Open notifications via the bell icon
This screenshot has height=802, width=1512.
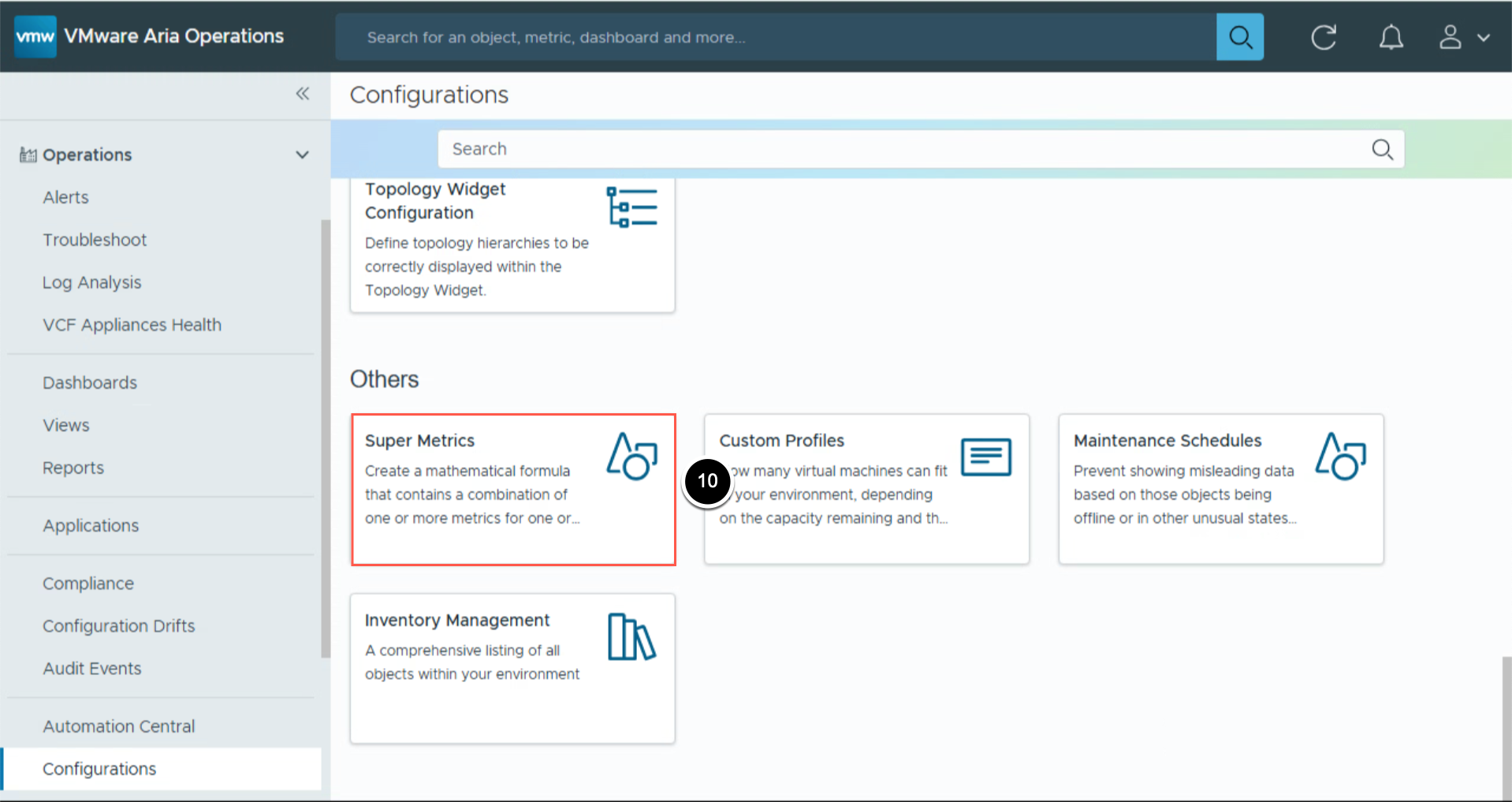click(x=1391, y=37)
